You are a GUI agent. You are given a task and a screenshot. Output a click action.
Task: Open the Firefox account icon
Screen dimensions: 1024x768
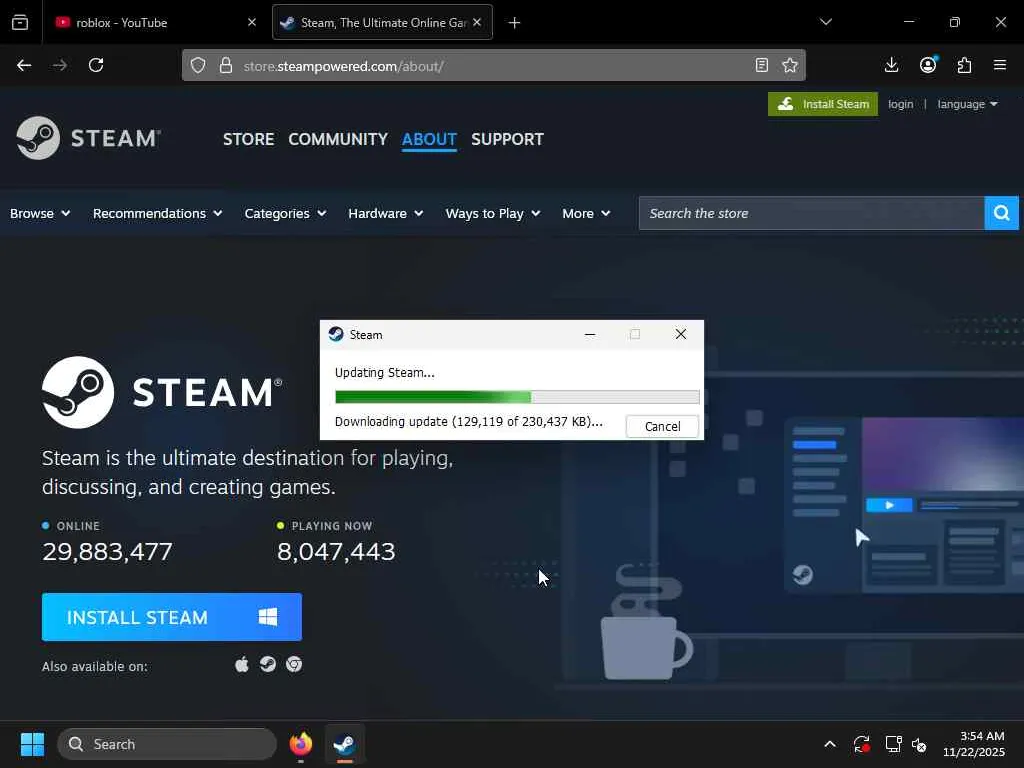coord(928,65)
